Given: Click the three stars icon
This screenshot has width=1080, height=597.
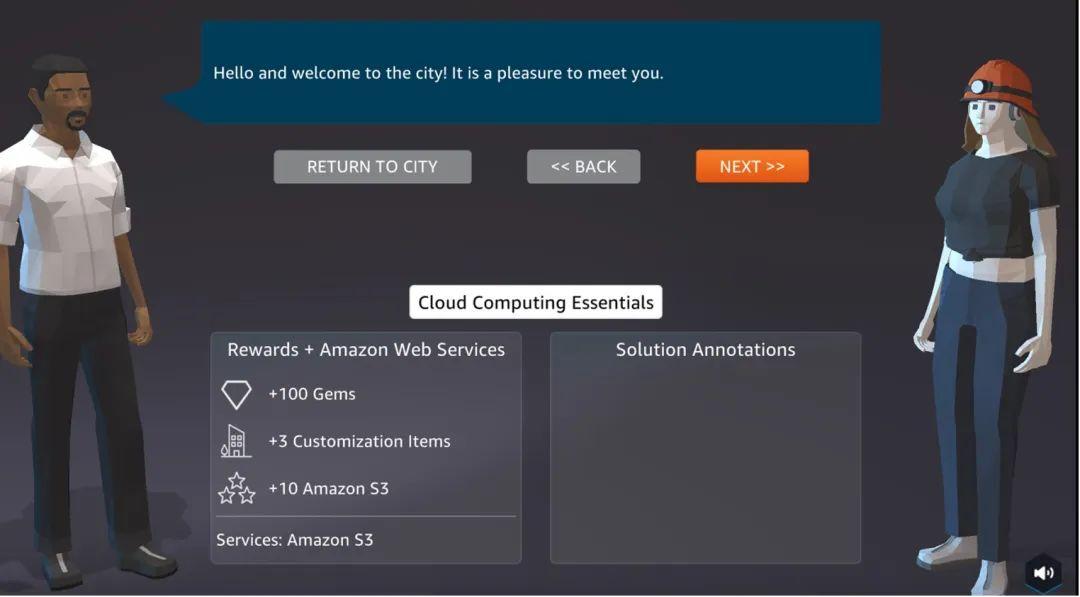Looking at the screenshot, I should click(236, 488).
